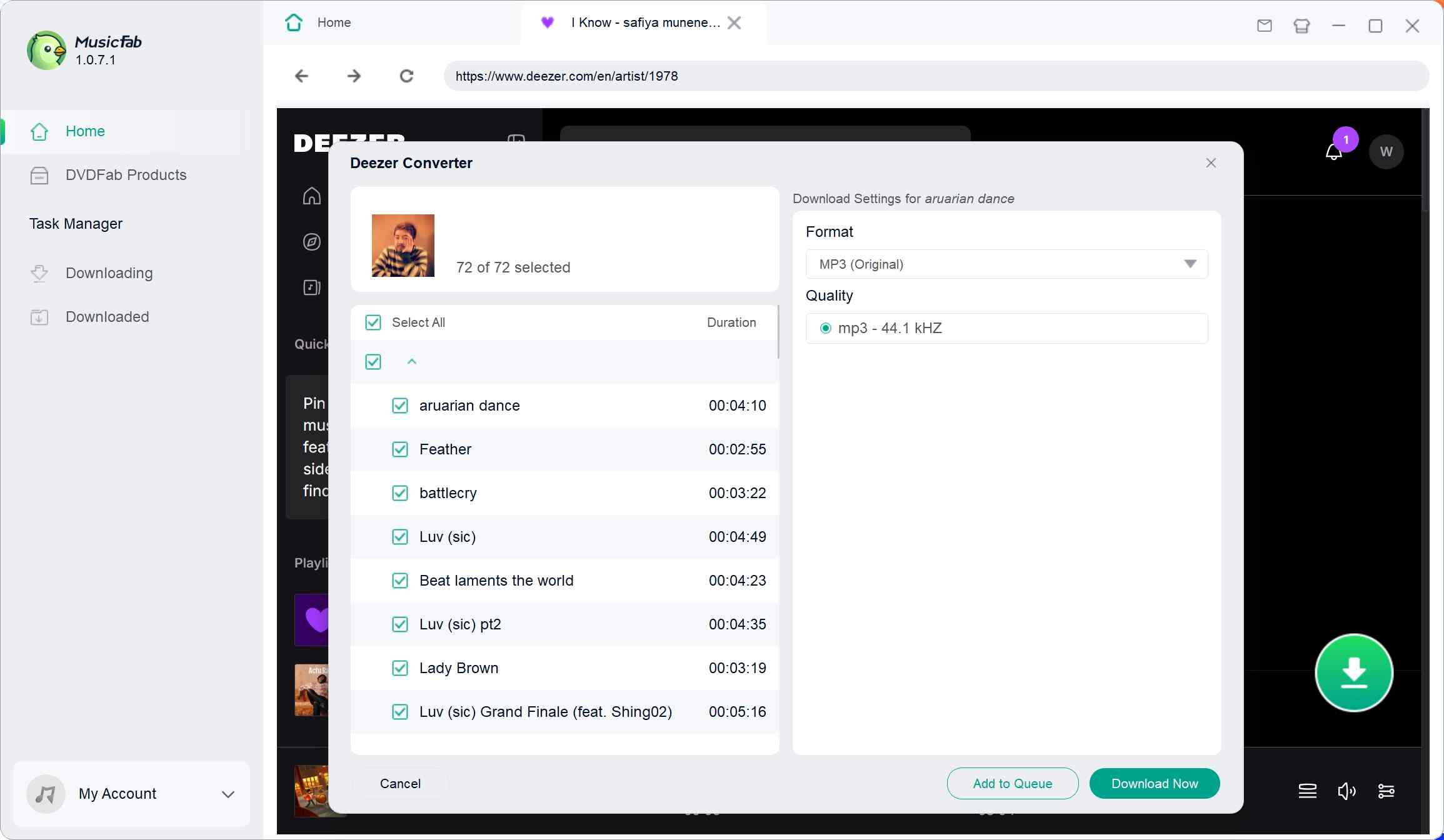Viewport: 1444px width, 840px height.
Task: Open Deezer notifications bell
Action: (x=1334, y=151)
